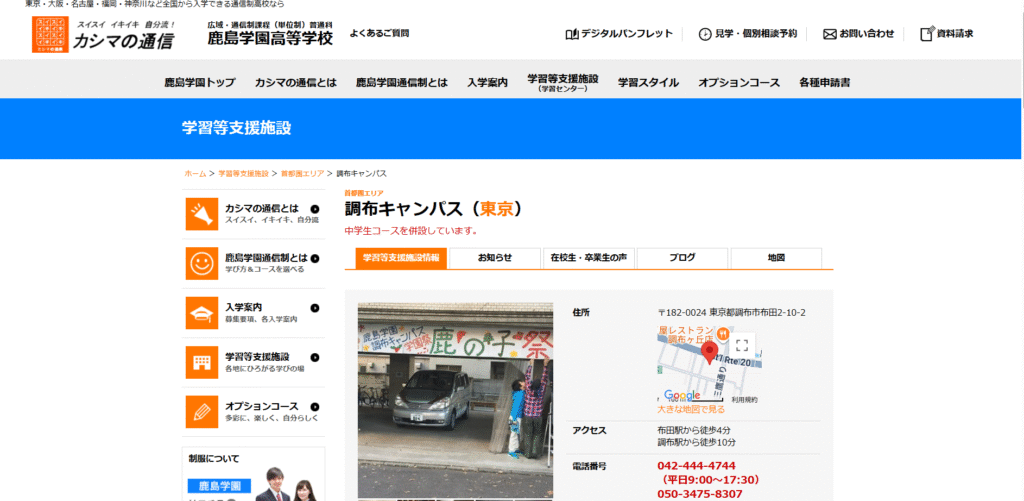Open 鹿島学園通信制とは in navigation bar
The image size is (1024, 501).
click(402, 83)
